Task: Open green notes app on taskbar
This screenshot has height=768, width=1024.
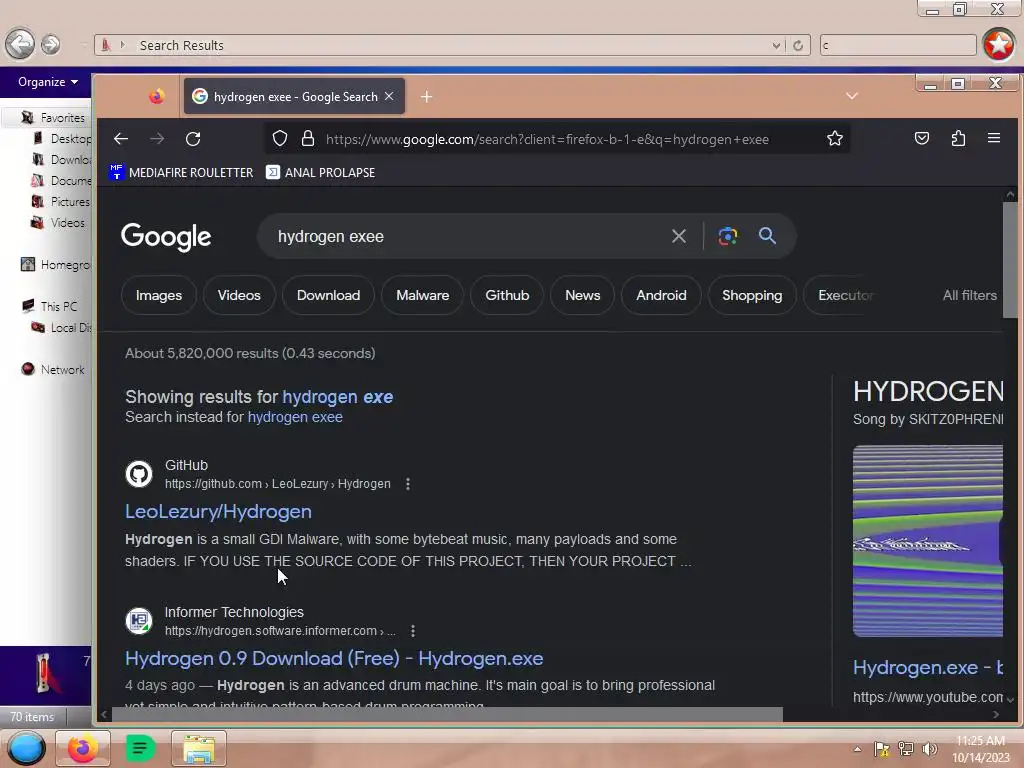Action: (x=140, y=748)
